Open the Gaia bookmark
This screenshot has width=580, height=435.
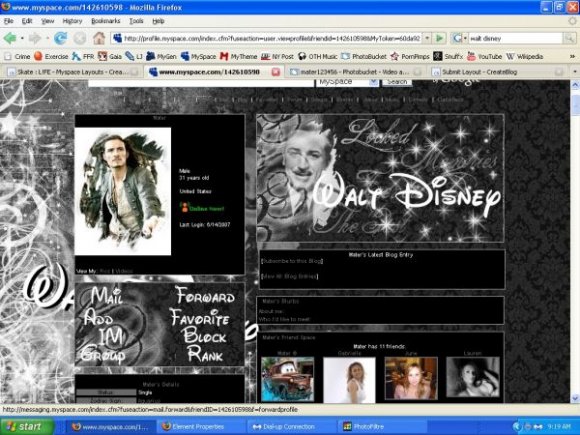click(110, 57)
